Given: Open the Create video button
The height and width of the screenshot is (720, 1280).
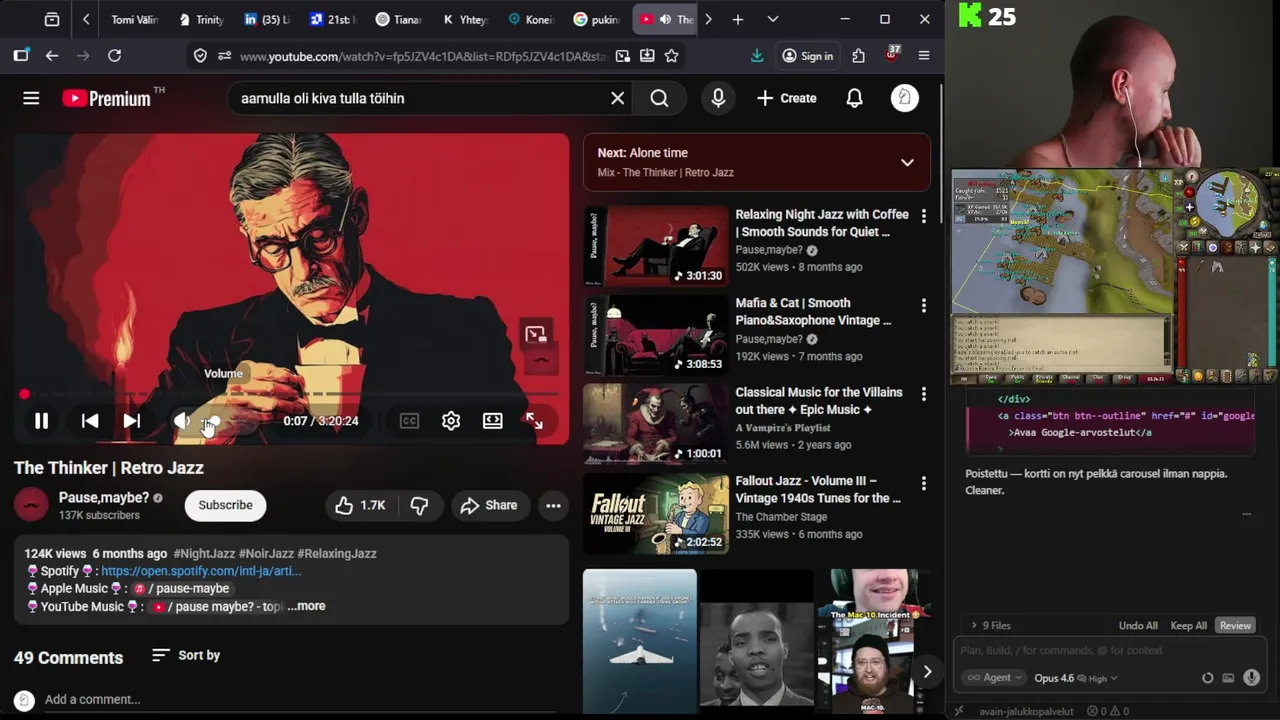Looking at the screenshot, I should [x=787, y=98].
